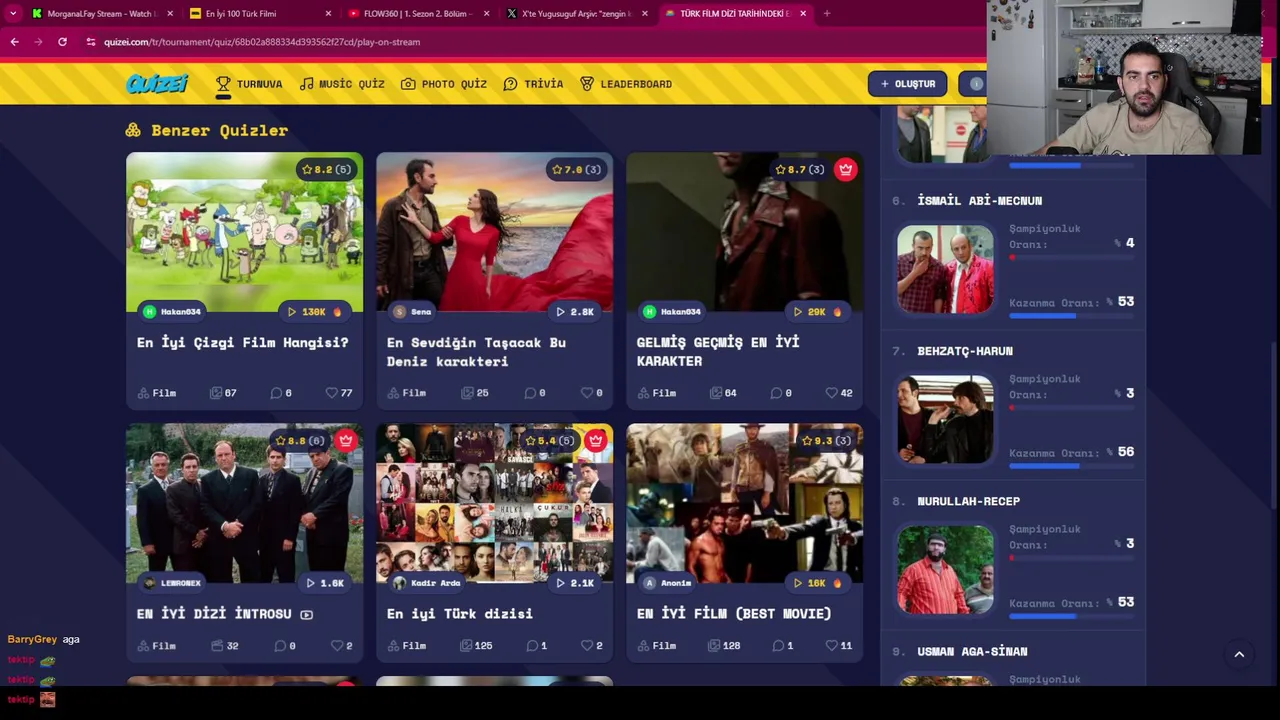
Task: Click Kazanma Oranı bar for Behzatç-Harun
Action: [x=1071, y=466]
